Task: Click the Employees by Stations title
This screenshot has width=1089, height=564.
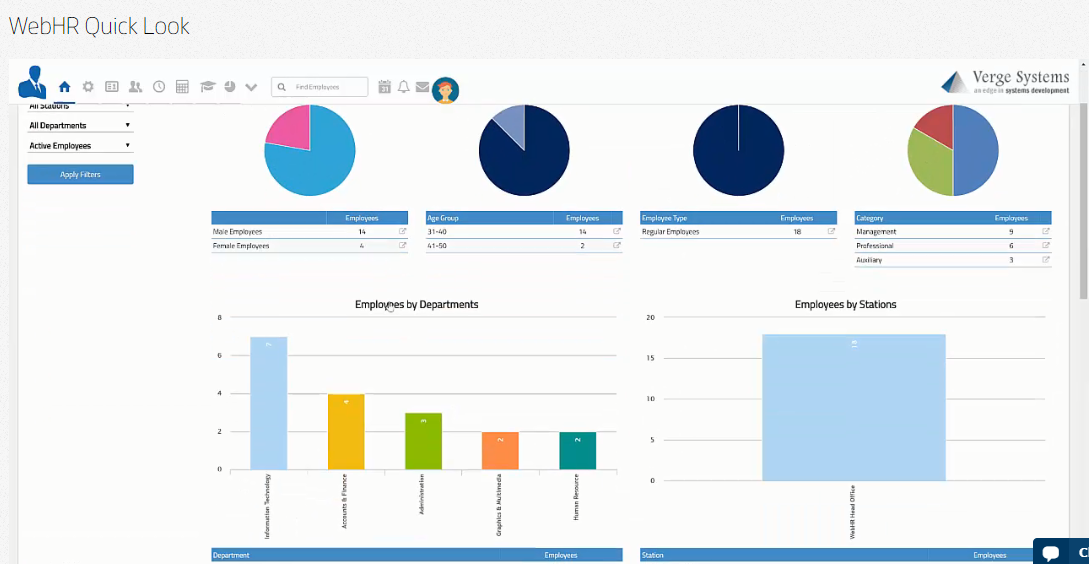Action: pyautogui.click(x=845, y=304)
